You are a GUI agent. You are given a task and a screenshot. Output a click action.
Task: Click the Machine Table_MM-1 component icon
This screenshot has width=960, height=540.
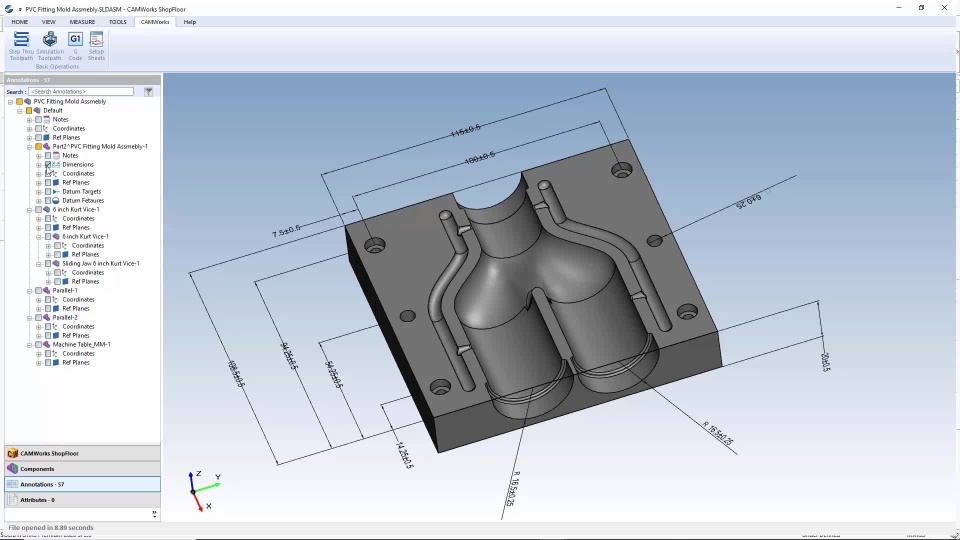click(47, 345)
